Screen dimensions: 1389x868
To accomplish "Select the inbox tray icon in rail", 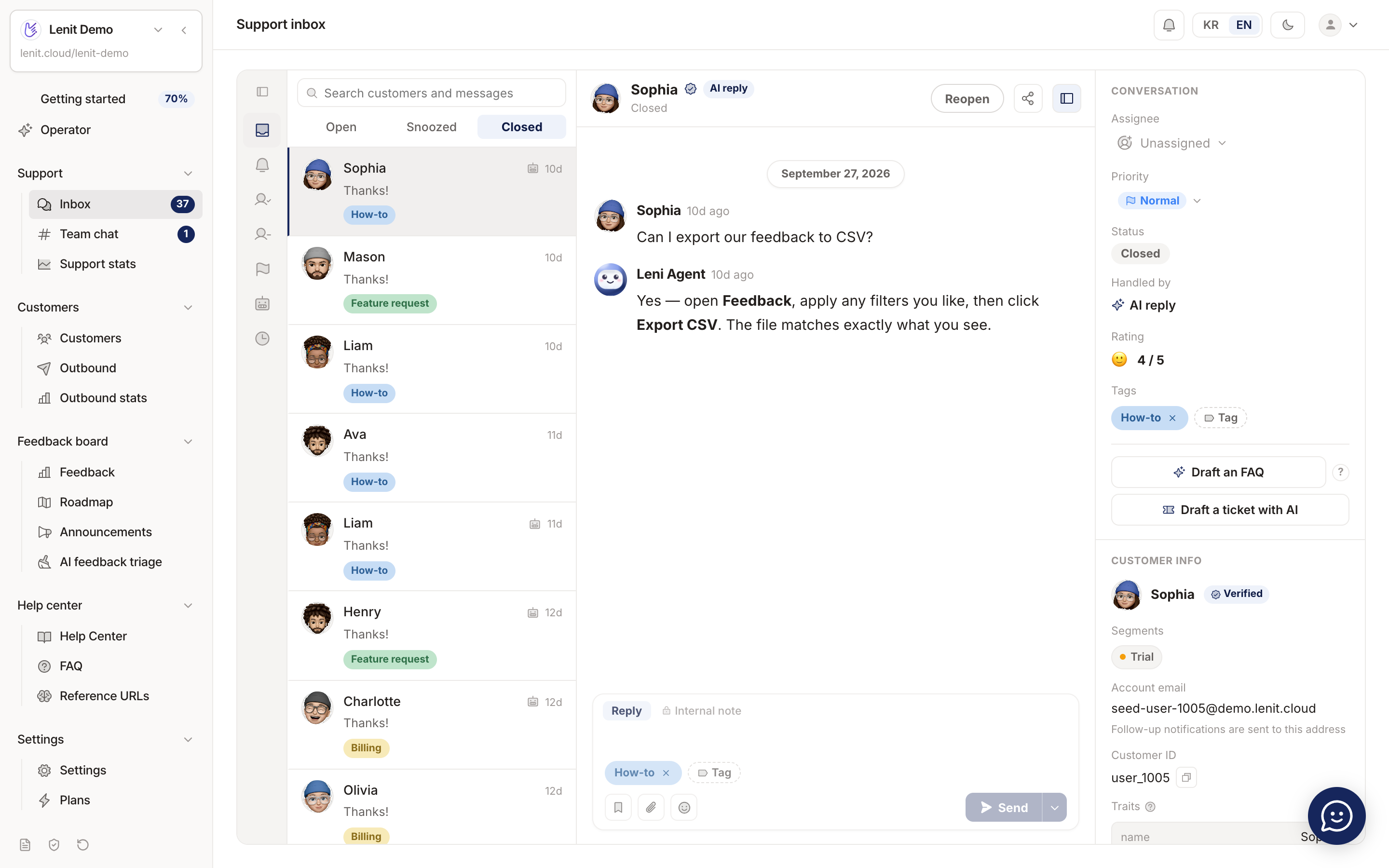I will 262,130.
